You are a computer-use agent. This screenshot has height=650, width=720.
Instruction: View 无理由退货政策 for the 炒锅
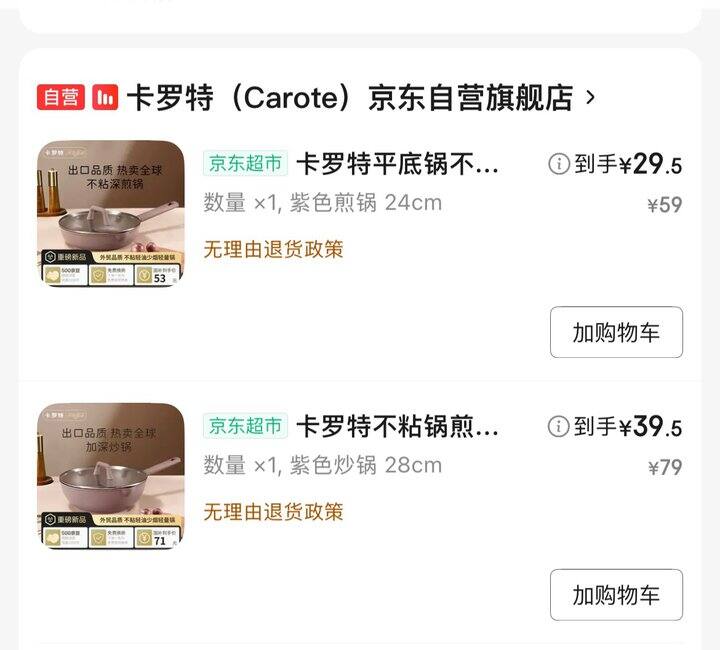(274, 512)
